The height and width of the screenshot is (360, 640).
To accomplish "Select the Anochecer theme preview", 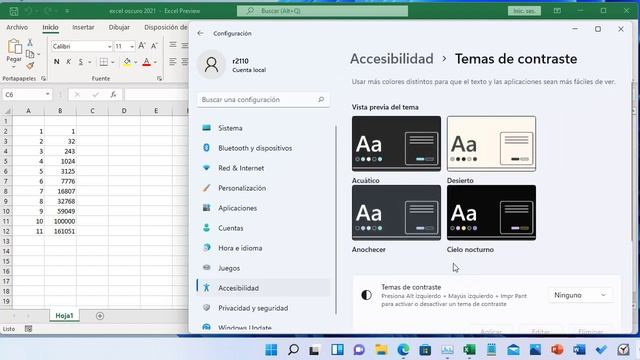I will (396, 212).
